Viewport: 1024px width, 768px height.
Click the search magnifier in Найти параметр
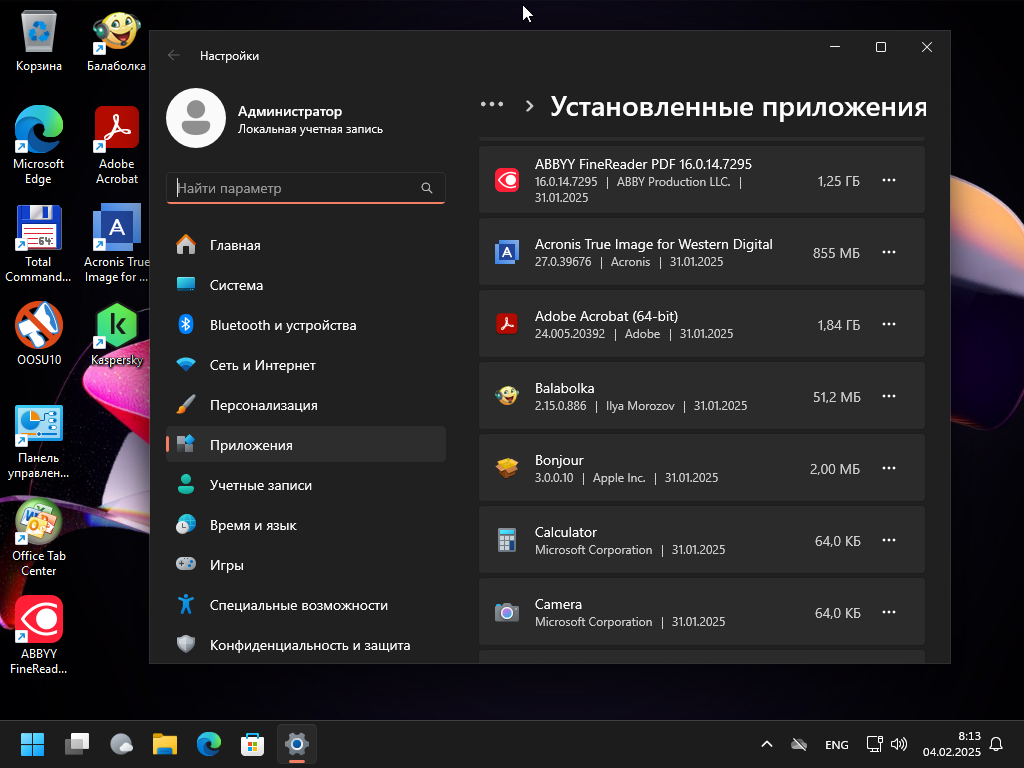click(426, 188)
